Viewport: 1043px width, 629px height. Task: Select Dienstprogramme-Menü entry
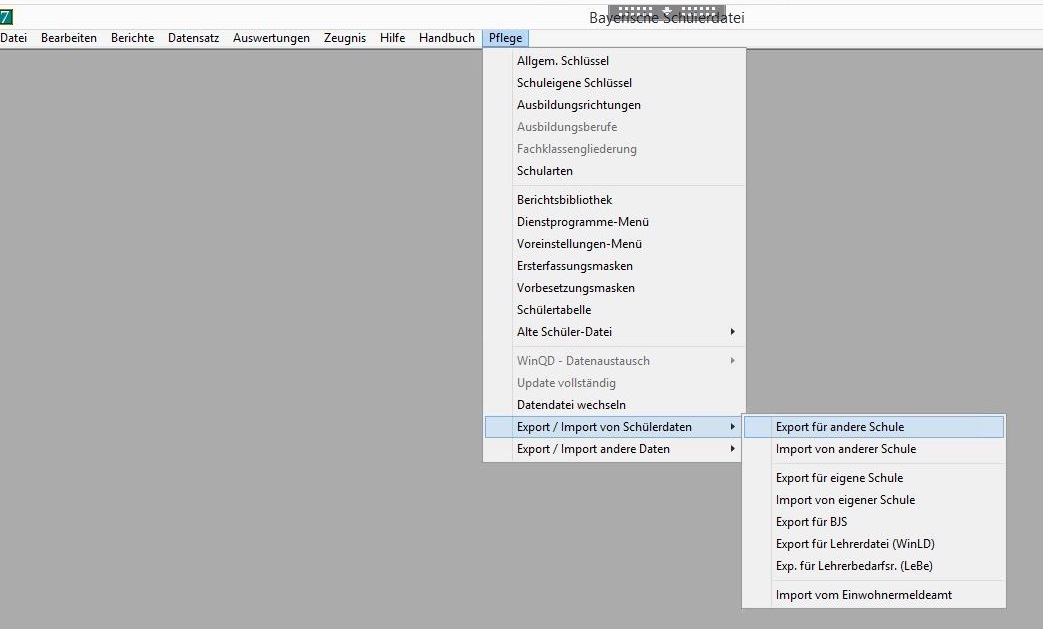pyautogui.click(x=614, y=221)
